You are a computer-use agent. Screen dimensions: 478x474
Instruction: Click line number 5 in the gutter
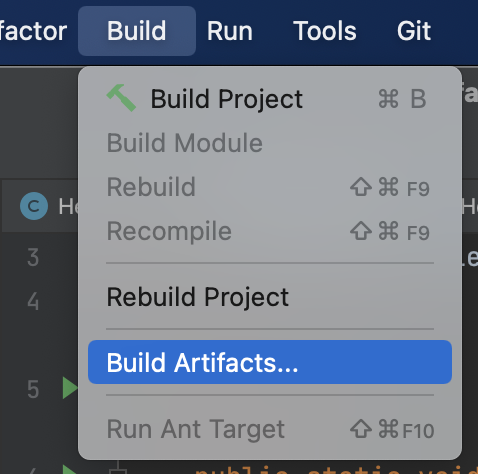coord(33,389)
